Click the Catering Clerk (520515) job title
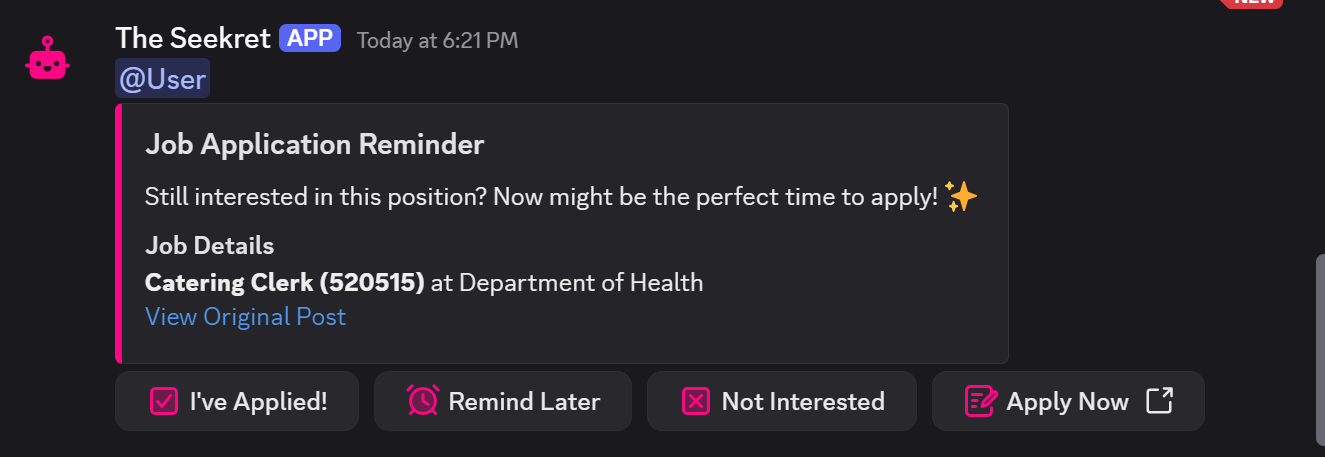 (285, 283)
